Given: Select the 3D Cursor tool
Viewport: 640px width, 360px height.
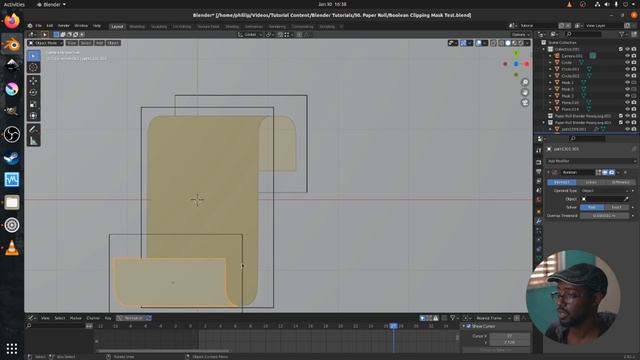Looking at the screenshot, I should [33, 67].
